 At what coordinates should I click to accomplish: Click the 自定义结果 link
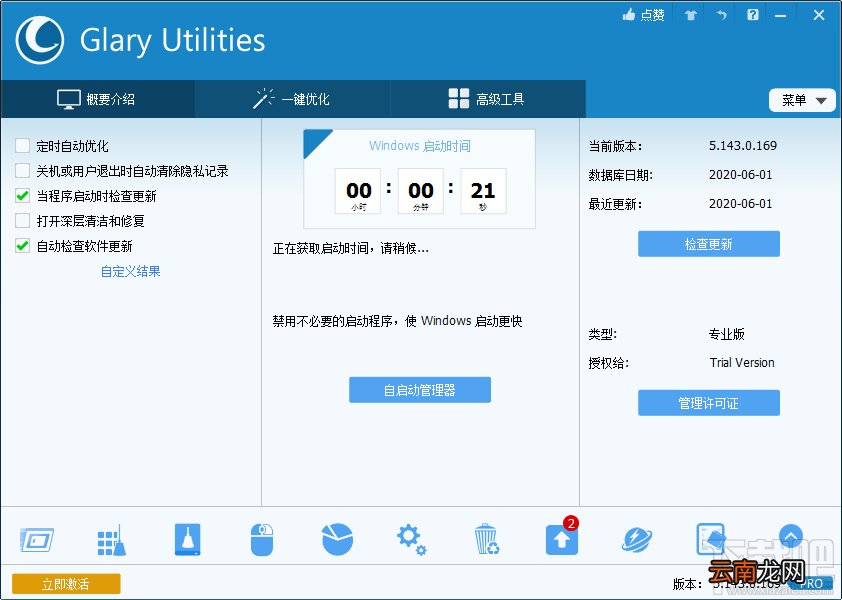point(130,271)
